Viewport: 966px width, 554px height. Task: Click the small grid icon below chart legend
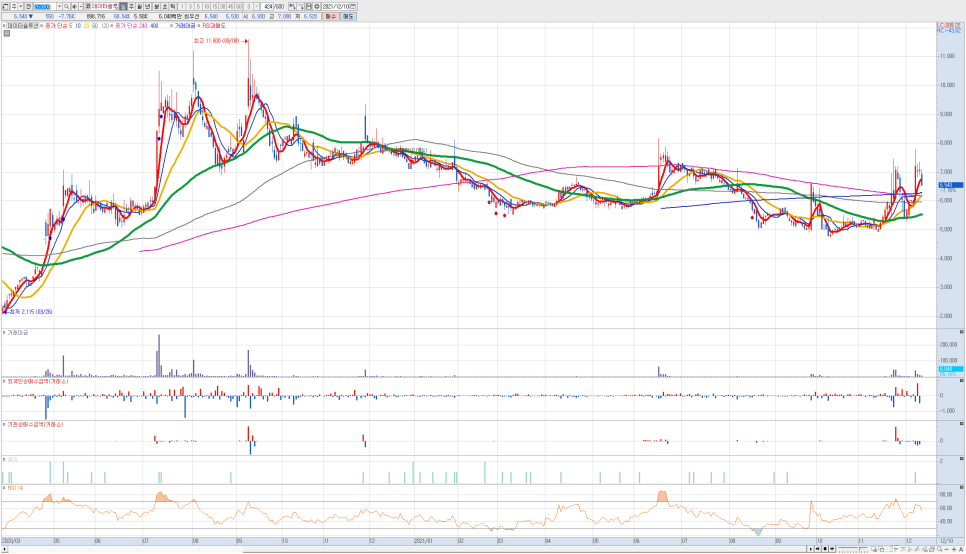tap(7, 33)
